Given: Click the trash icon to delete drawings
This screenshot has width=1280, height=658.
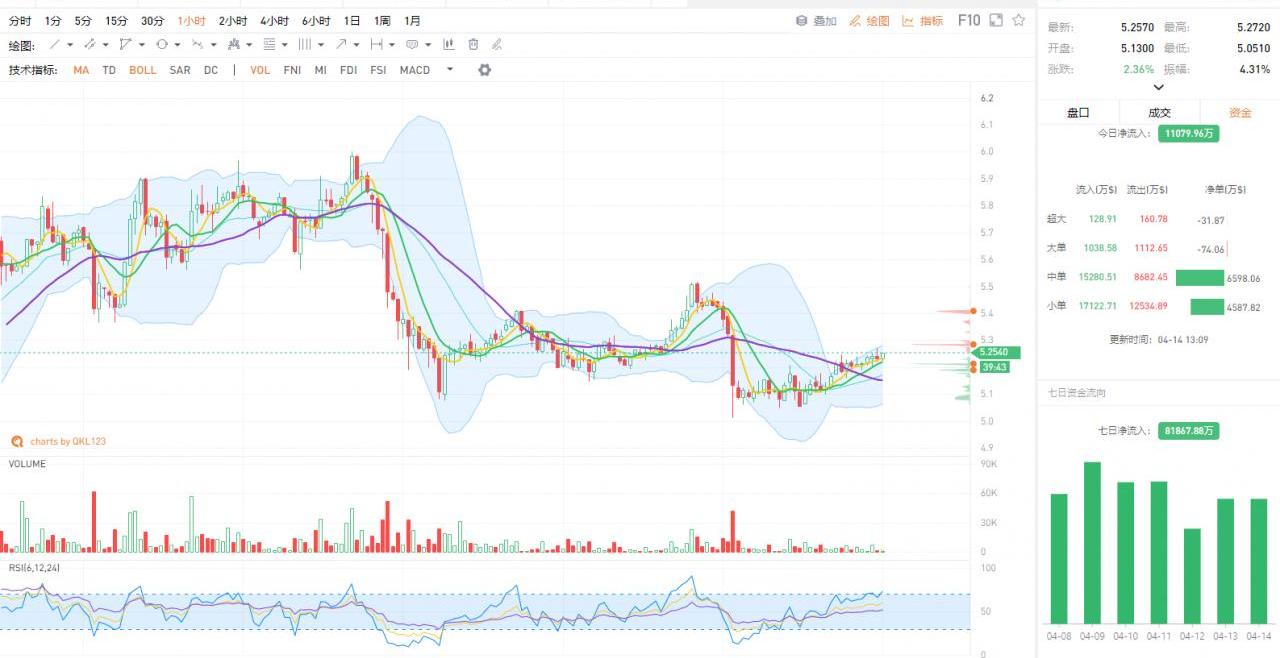Looking at the screenshot, I should 473,45.
